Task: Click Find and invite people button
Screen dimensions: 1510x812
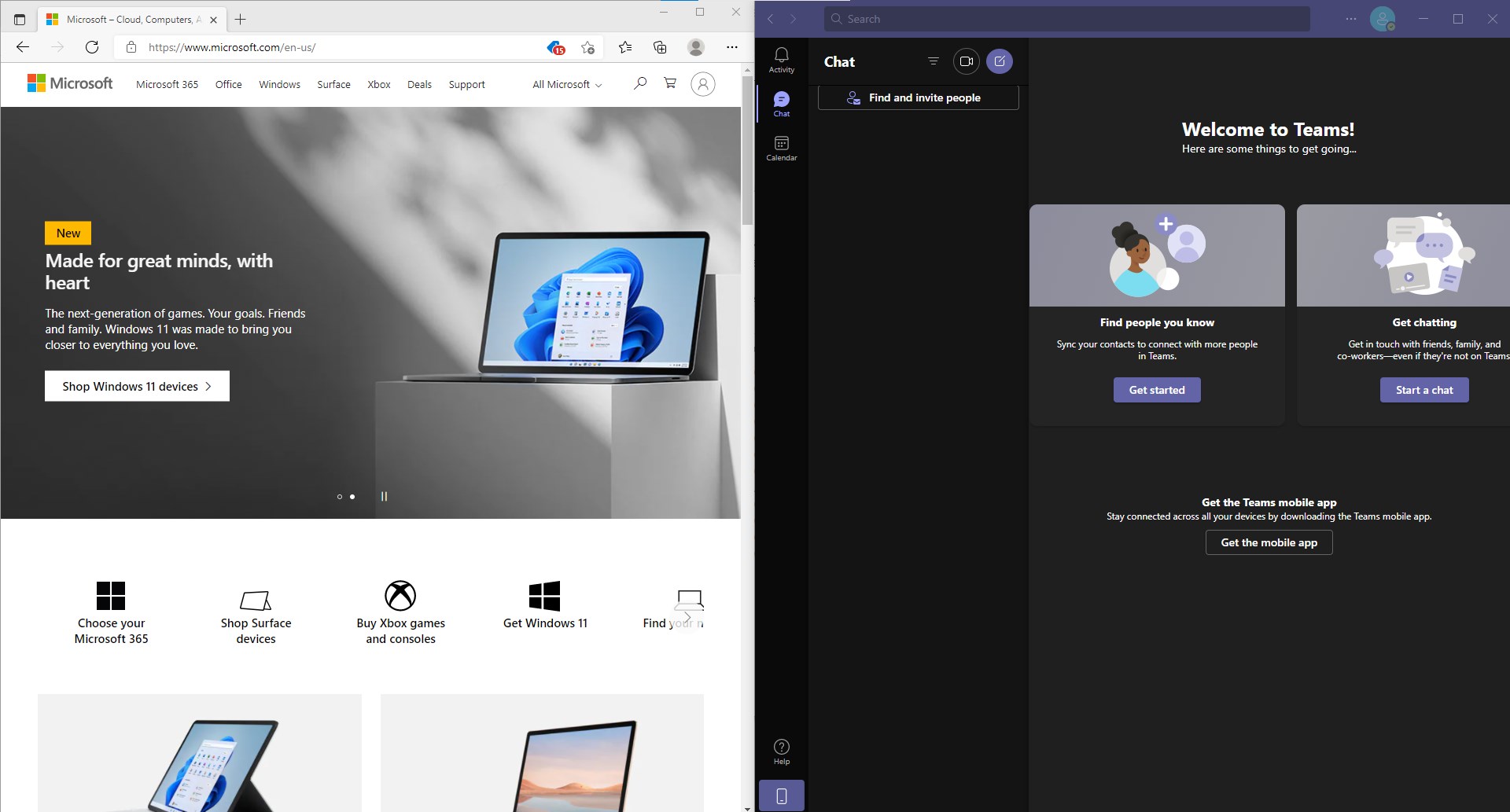Action: coord(918,97)
